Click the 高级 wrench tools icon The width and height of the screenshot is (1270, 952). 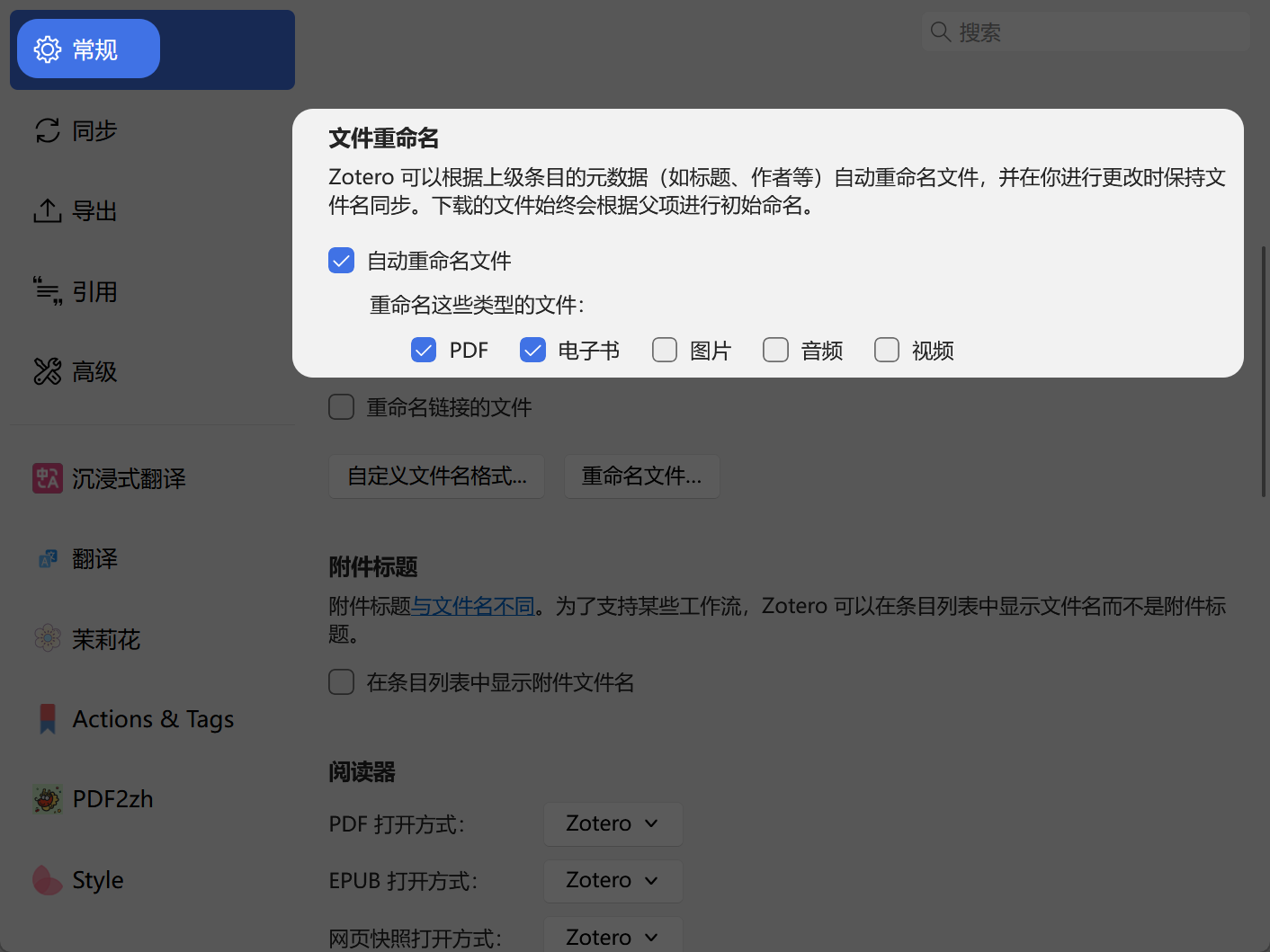click(47, 370)
